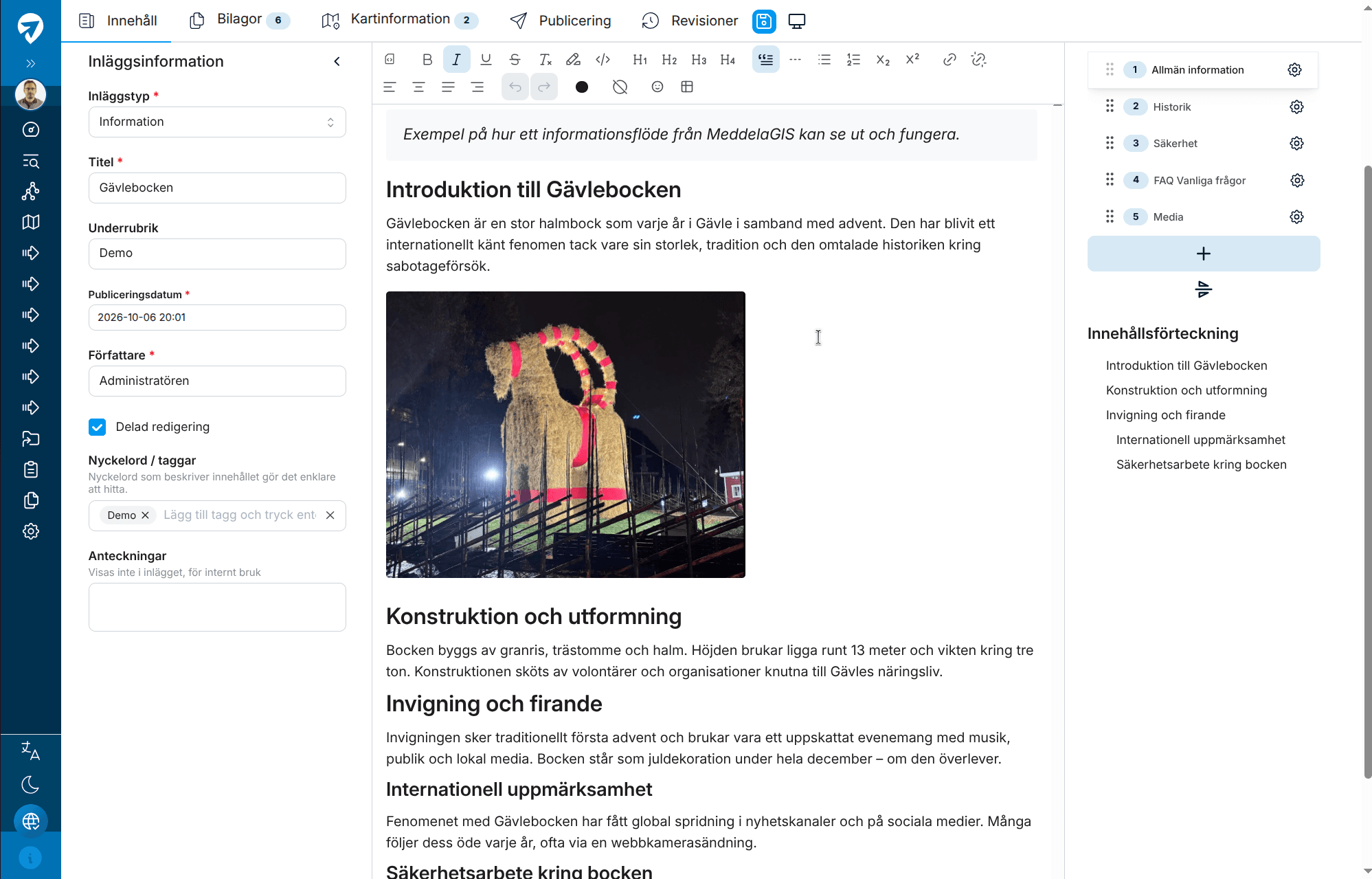Set Heading 3 style
This screenshot has height=879, width=1372.
[699, 60]
